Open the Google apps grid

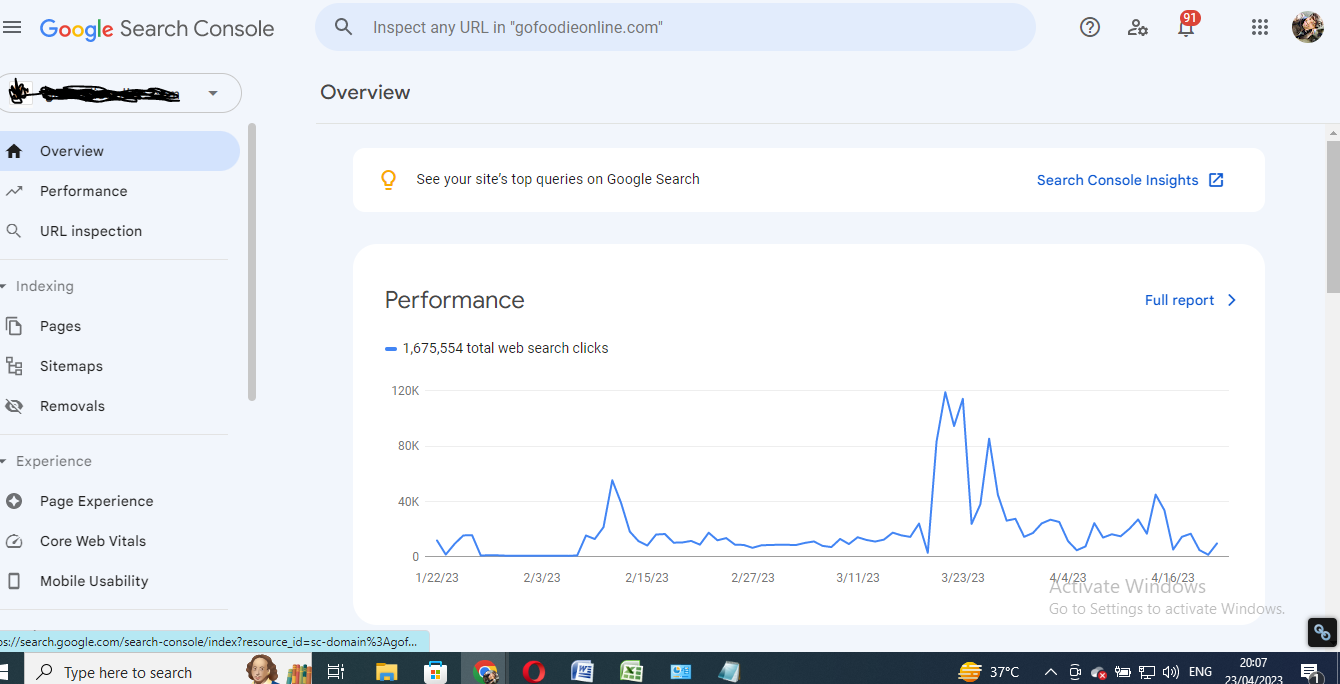[x=1259, y=27]
